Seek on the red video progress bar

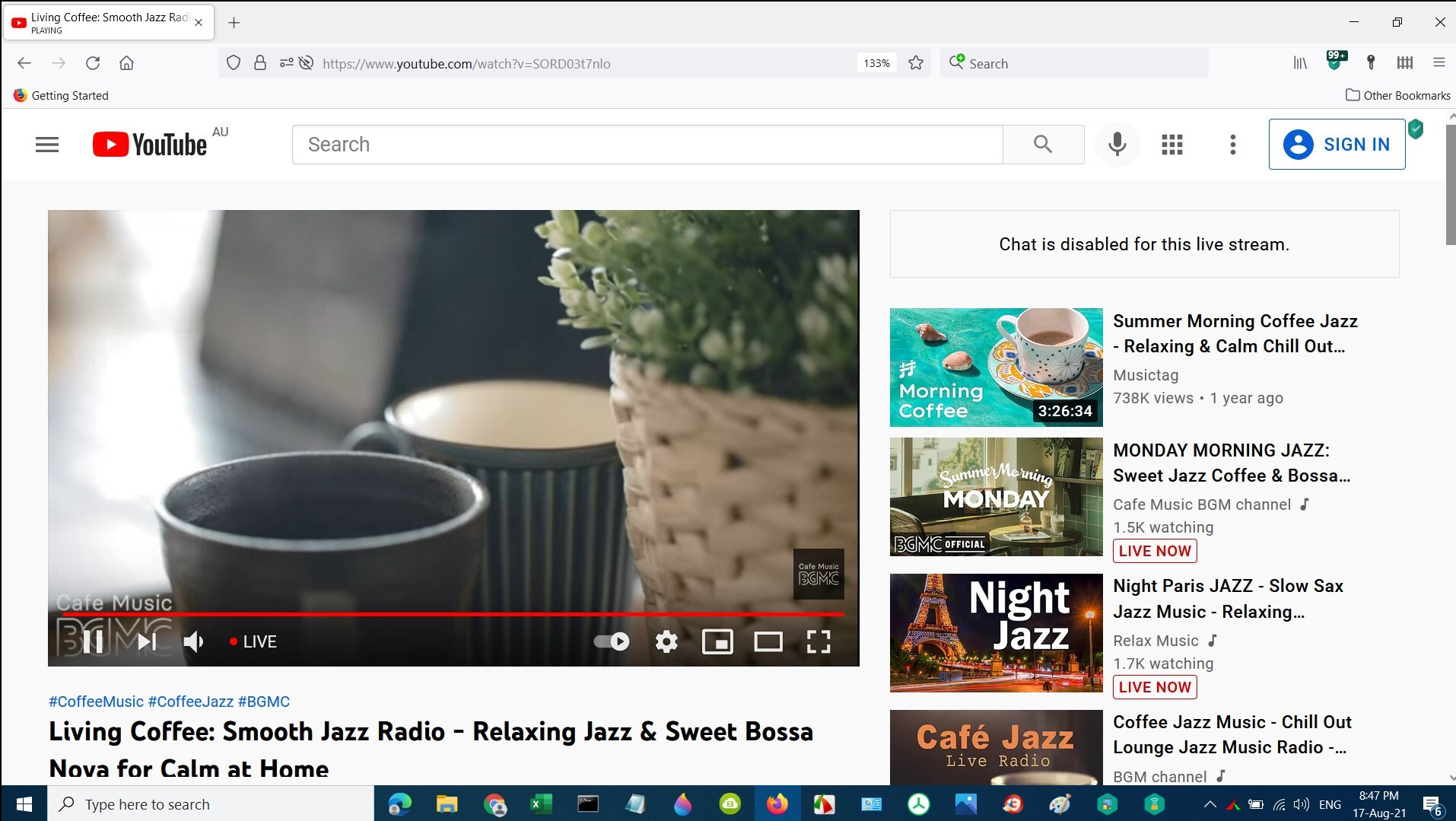tap(453, 613)
